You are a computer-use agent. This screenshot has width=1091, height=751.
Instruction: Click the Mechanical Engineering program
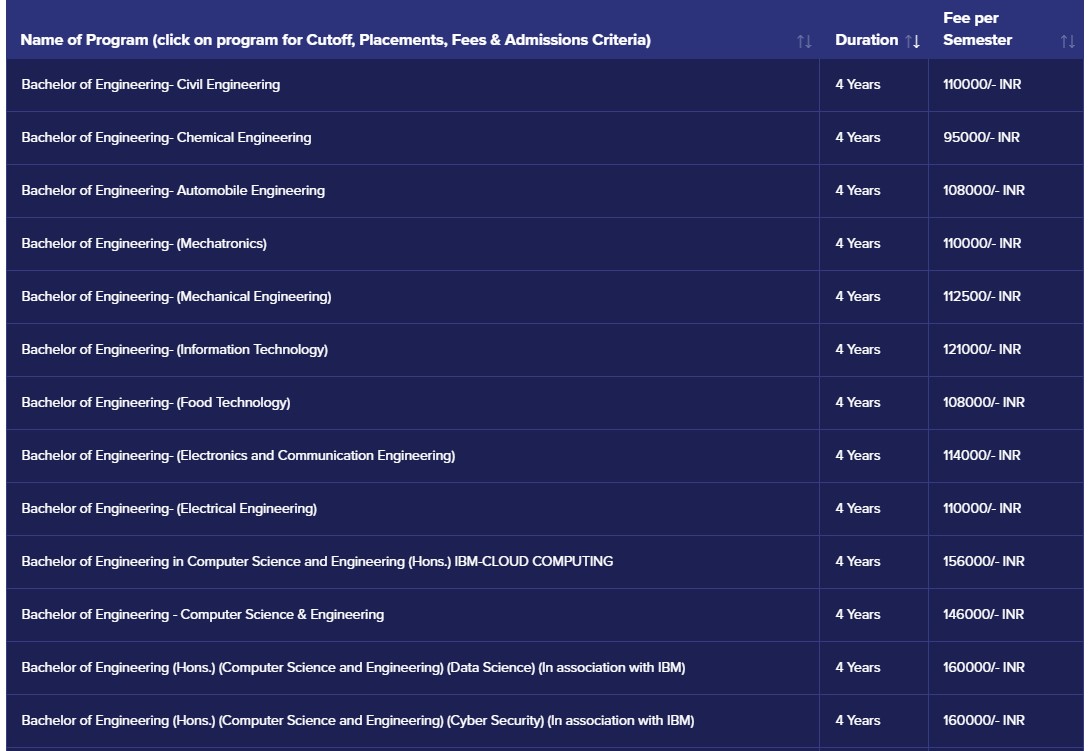coord(176,297)
